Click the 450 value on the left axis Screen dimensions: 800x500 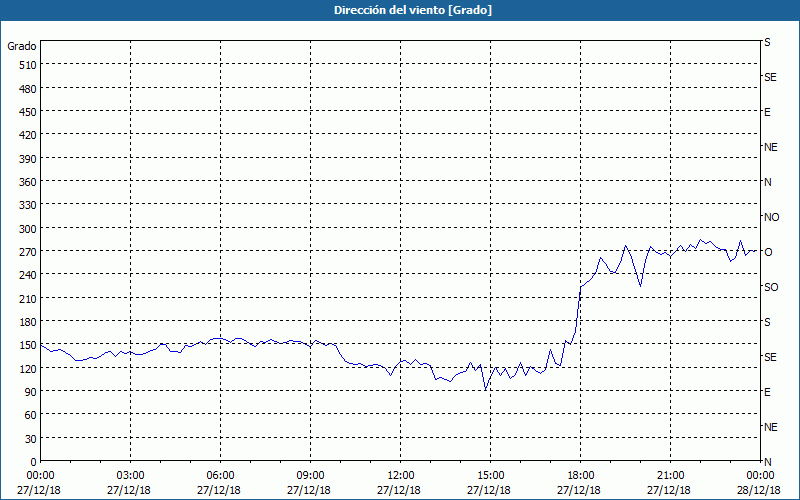coord(28,112)
